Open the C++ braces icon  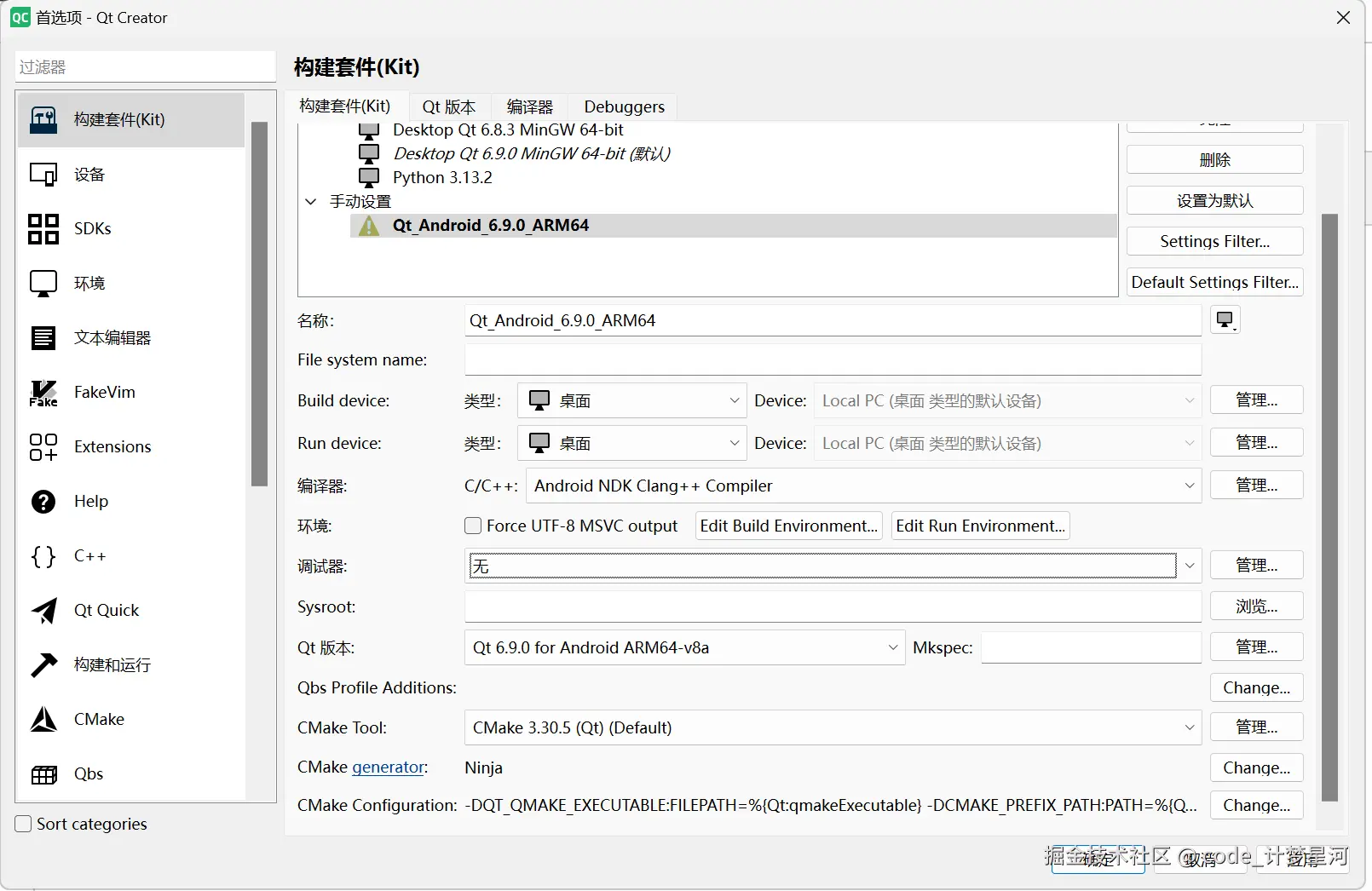pyautogui.click(x=43, y=556)
